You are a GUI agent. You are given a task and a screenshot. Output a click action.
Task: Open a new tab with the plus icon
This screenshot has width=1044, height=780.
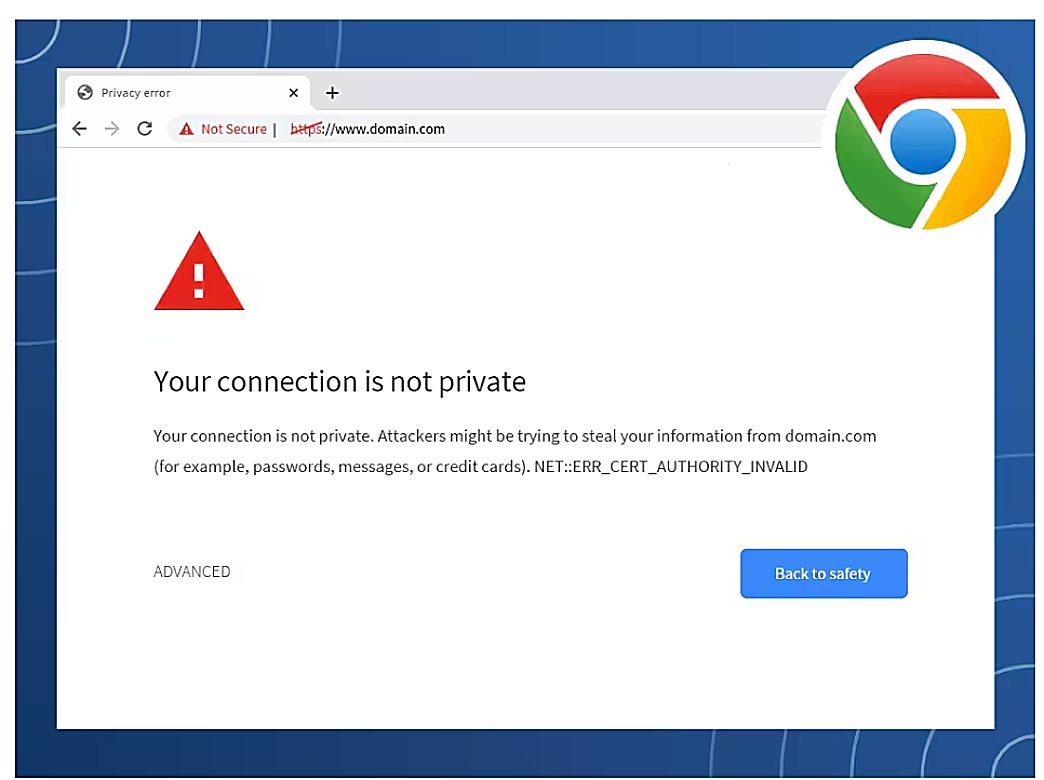point(333,93)
